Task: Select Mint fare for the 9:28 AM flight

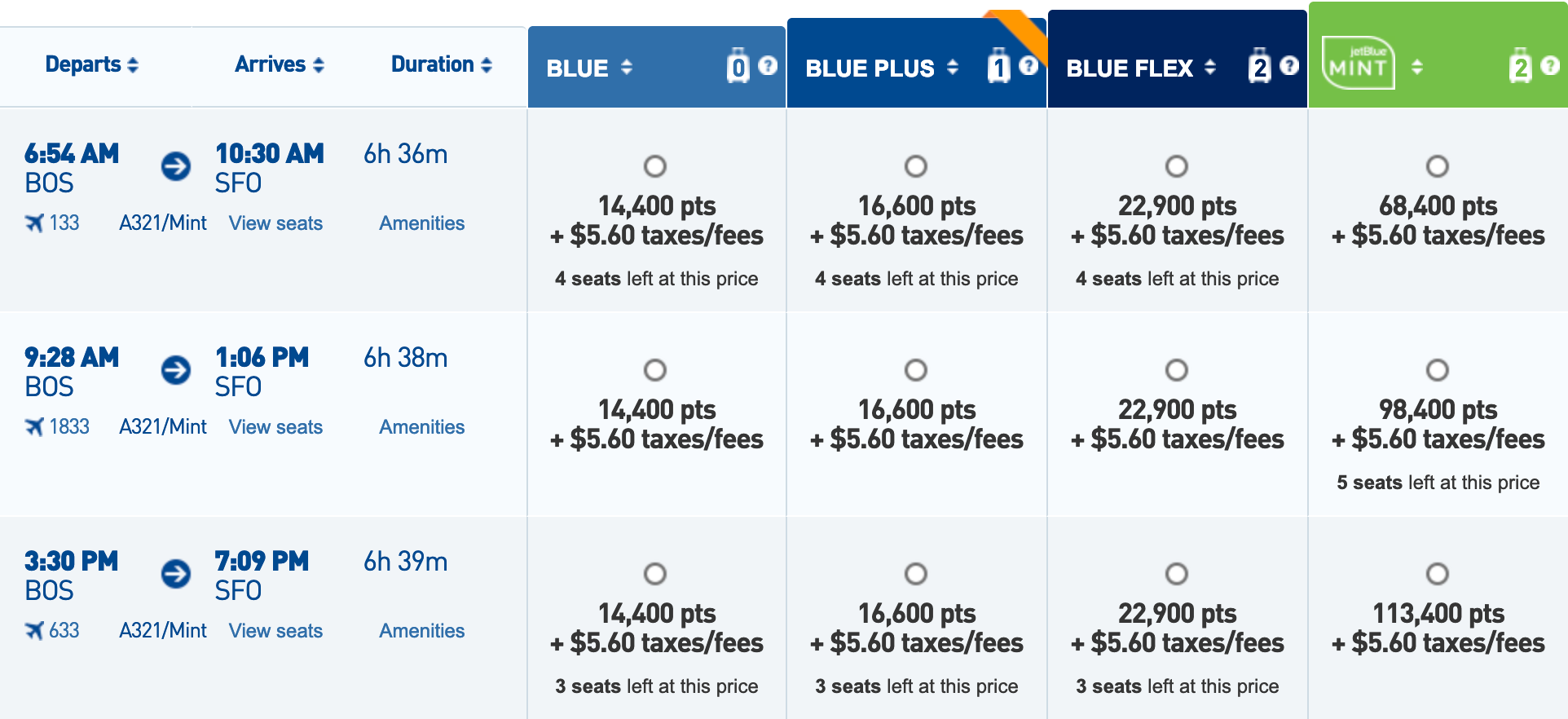Action: pyautogui.click(x=1438, y=370)
